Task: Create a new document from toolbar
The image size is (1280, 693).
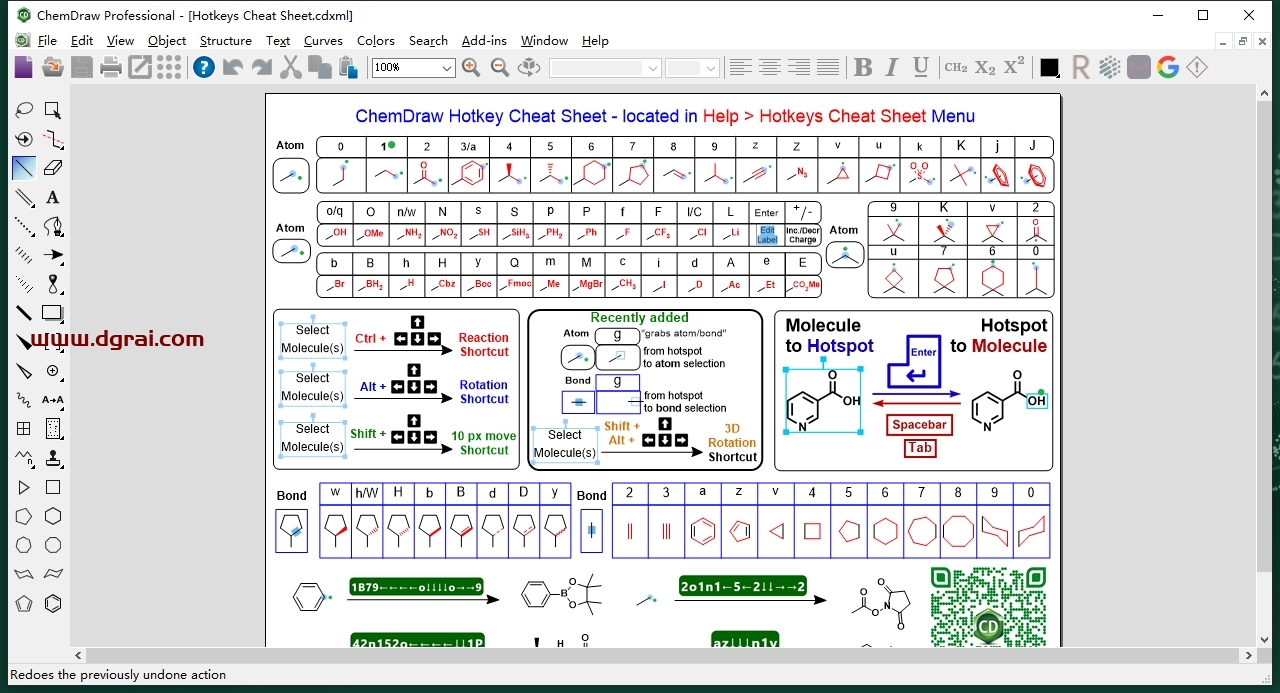Action: click(23, 67)
